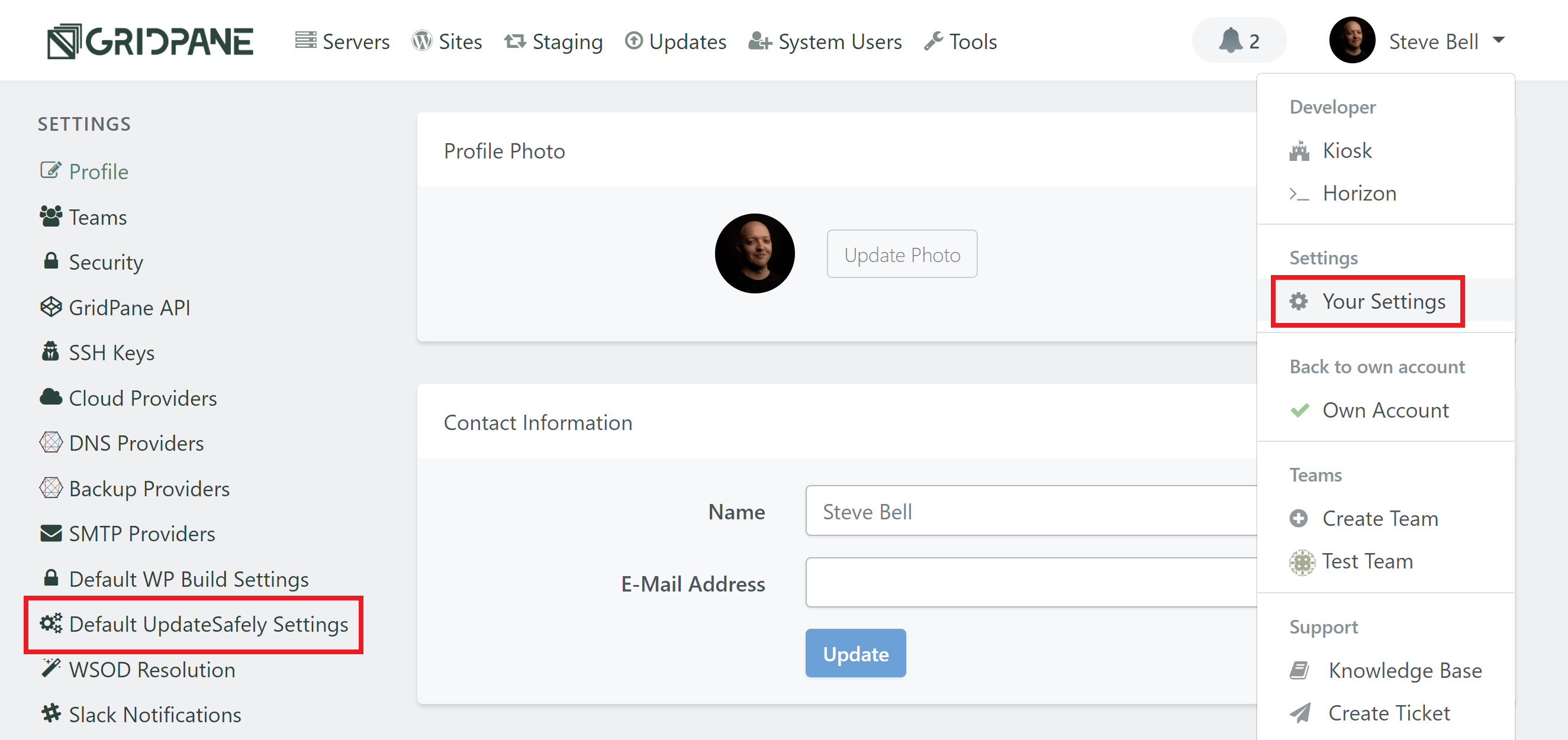Choose Your Settings in user menu

tap(1385, 301)
